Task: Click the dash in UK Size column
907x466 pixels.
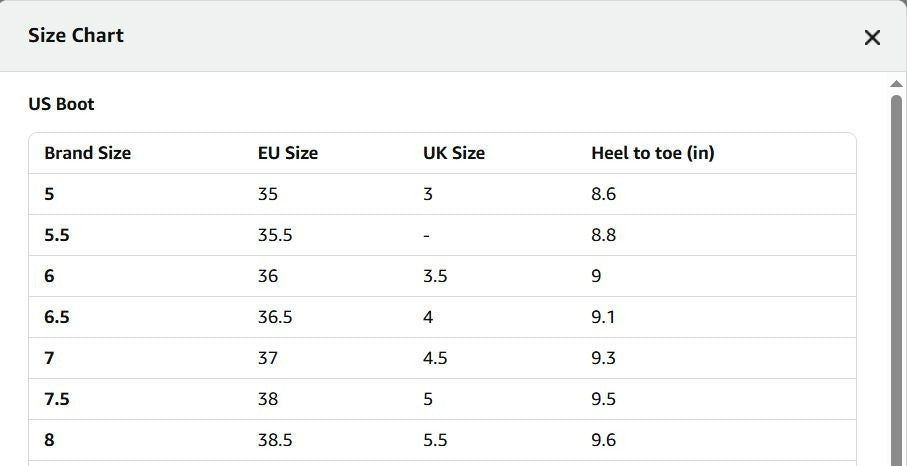Action: click(x=426, y=236)
